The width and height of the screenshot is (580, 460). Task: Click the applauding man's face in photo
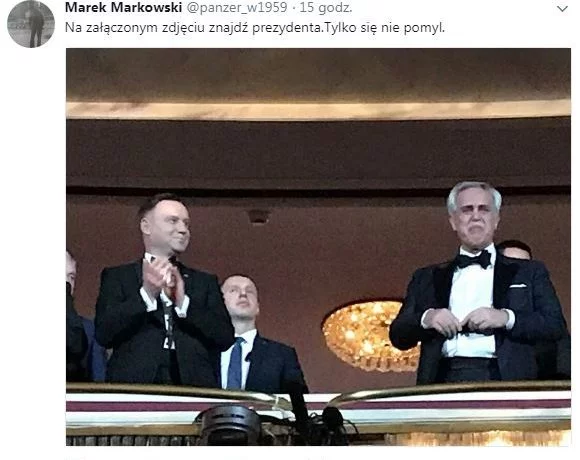pos(167,227)
